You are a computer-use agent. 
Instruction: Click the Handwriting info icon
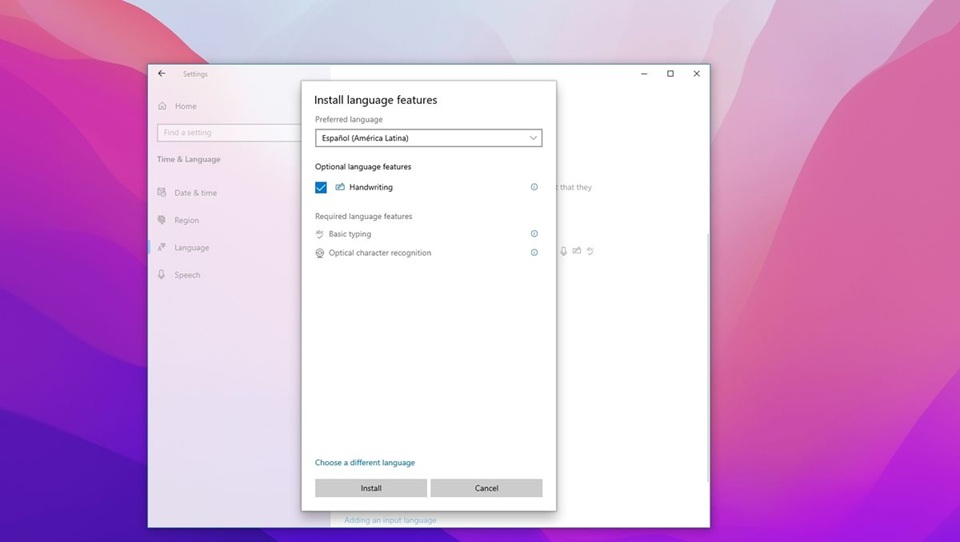click(x=534, y=187)
